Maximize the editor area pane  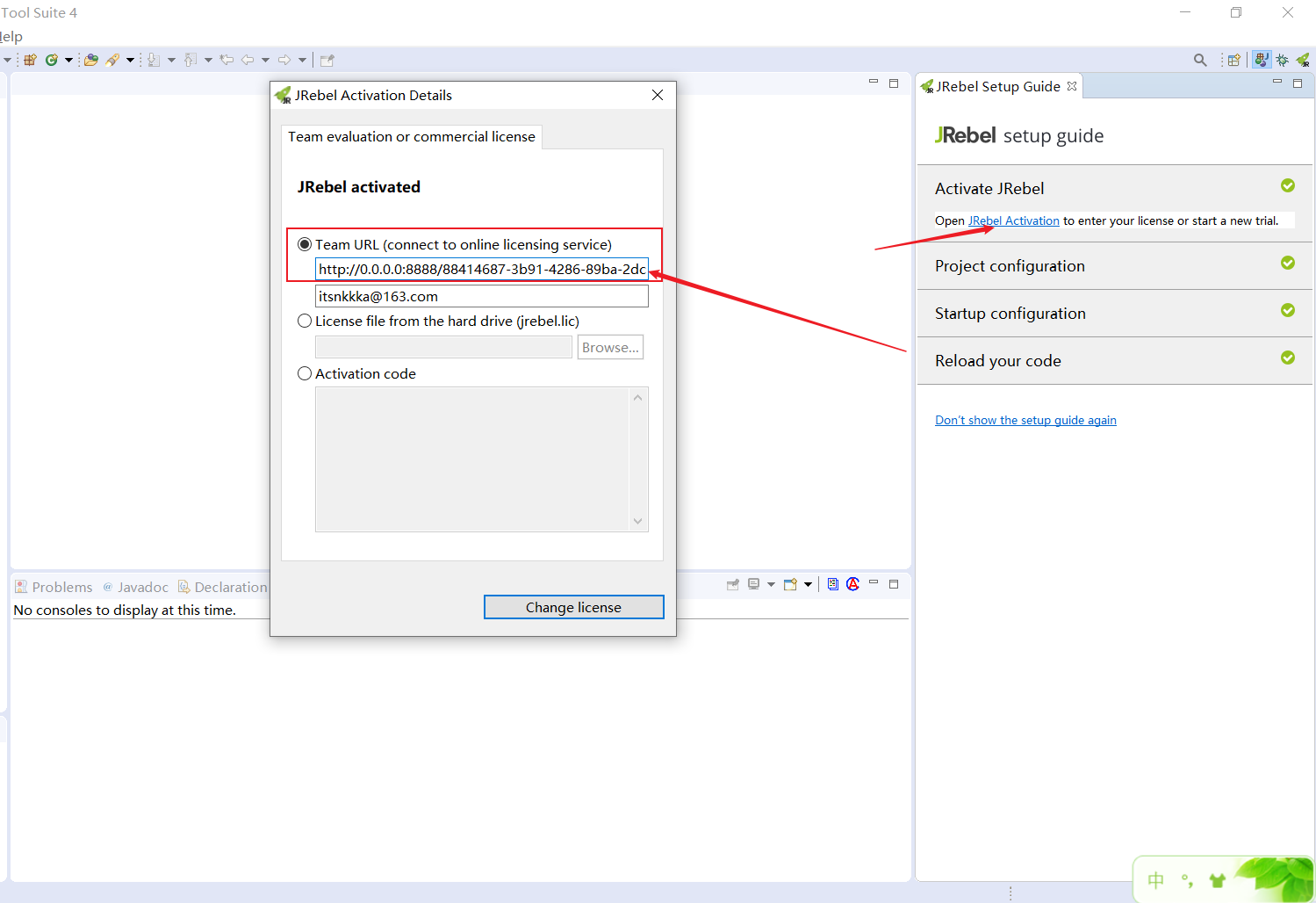[894, 83]
